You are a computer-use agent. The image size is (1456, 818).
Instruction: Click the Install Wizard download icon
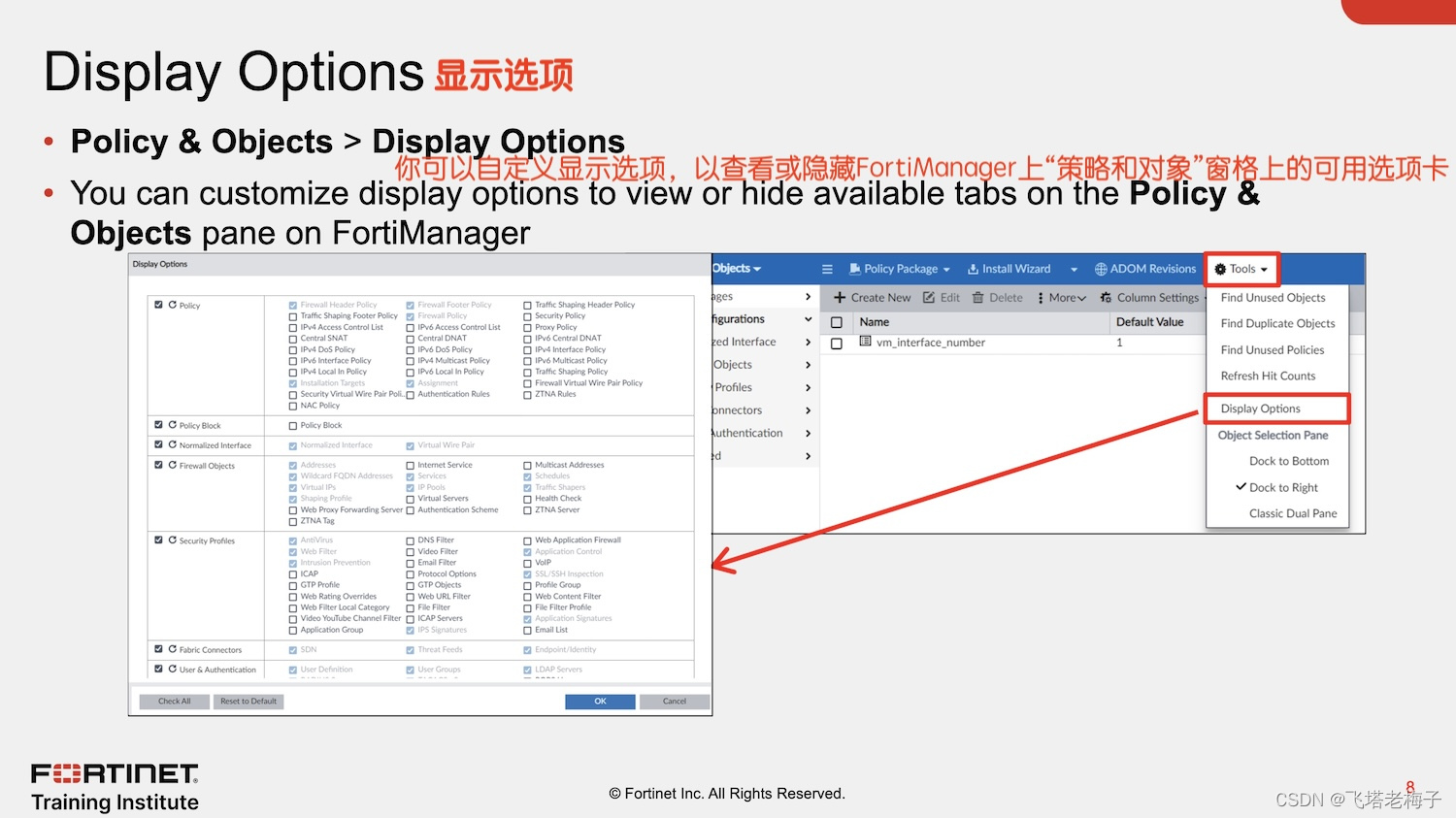(973, 269)
